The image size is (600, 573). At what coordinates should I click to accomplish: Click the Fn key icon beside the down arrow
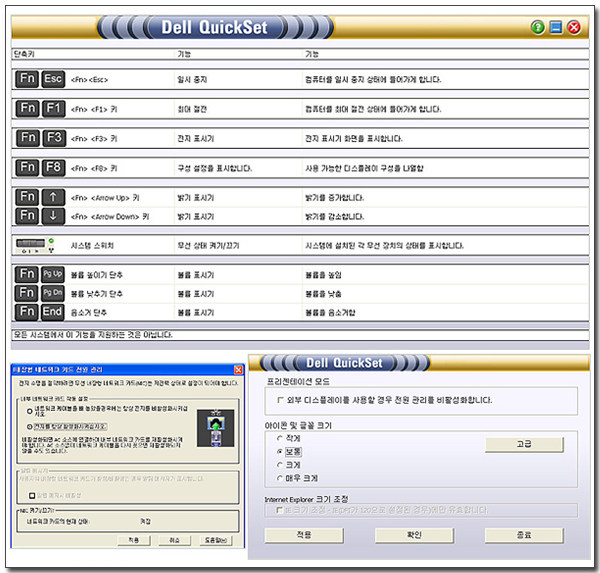click(27, 216)
